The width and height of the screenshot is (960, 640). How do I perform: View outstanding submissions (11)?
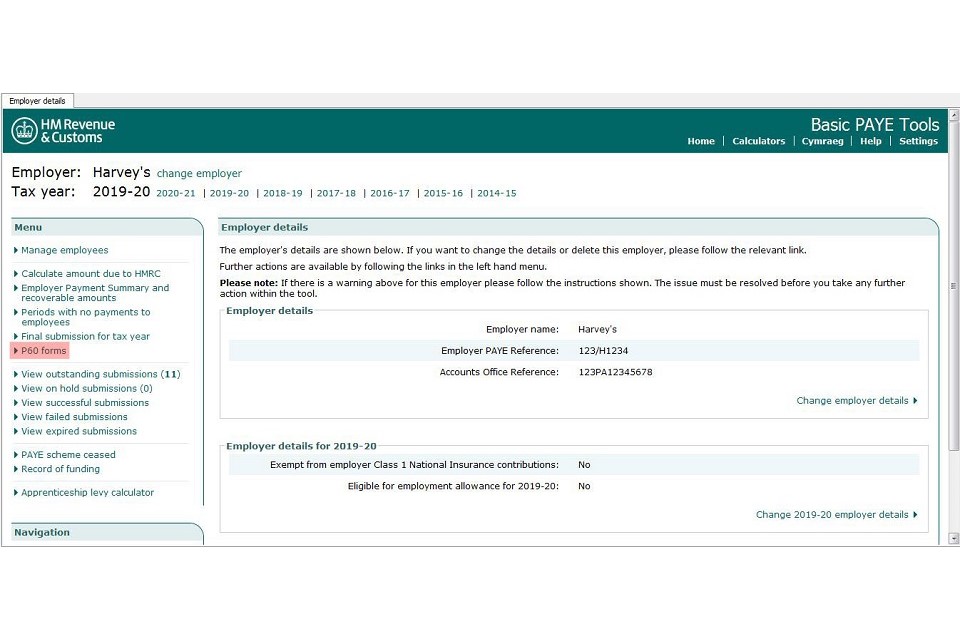pyautogui.click(x=100, y=374)
